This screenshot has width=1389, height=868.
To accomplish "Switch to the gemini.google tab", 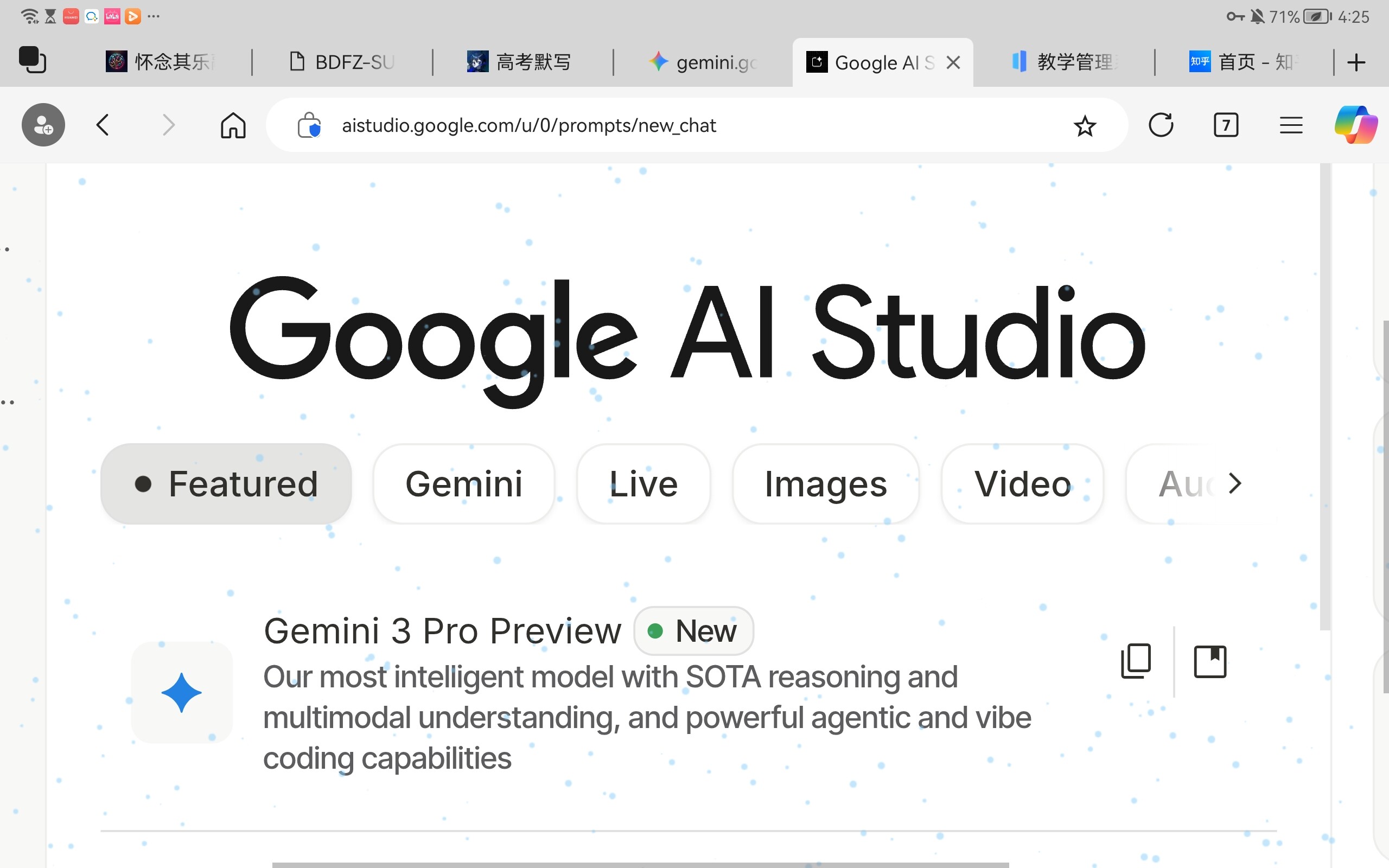I will coord(703,62).
